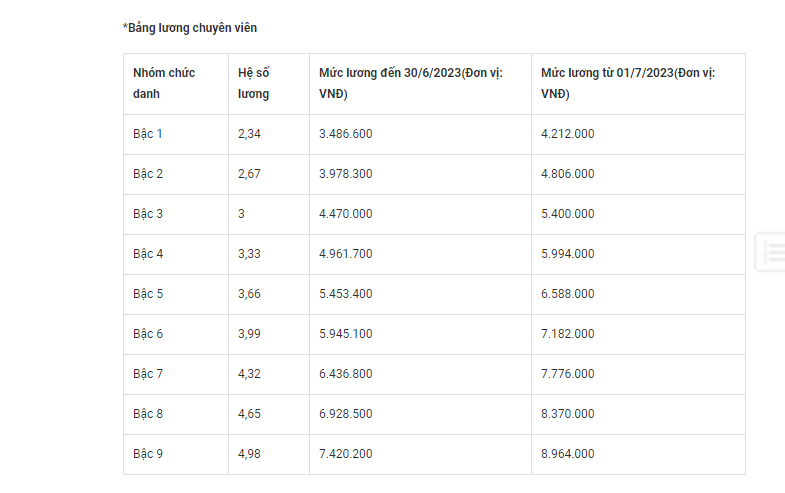Select the Bậc 1 row label
The width and height of the screenshot is (785, 493).
(x=148, y=134)
